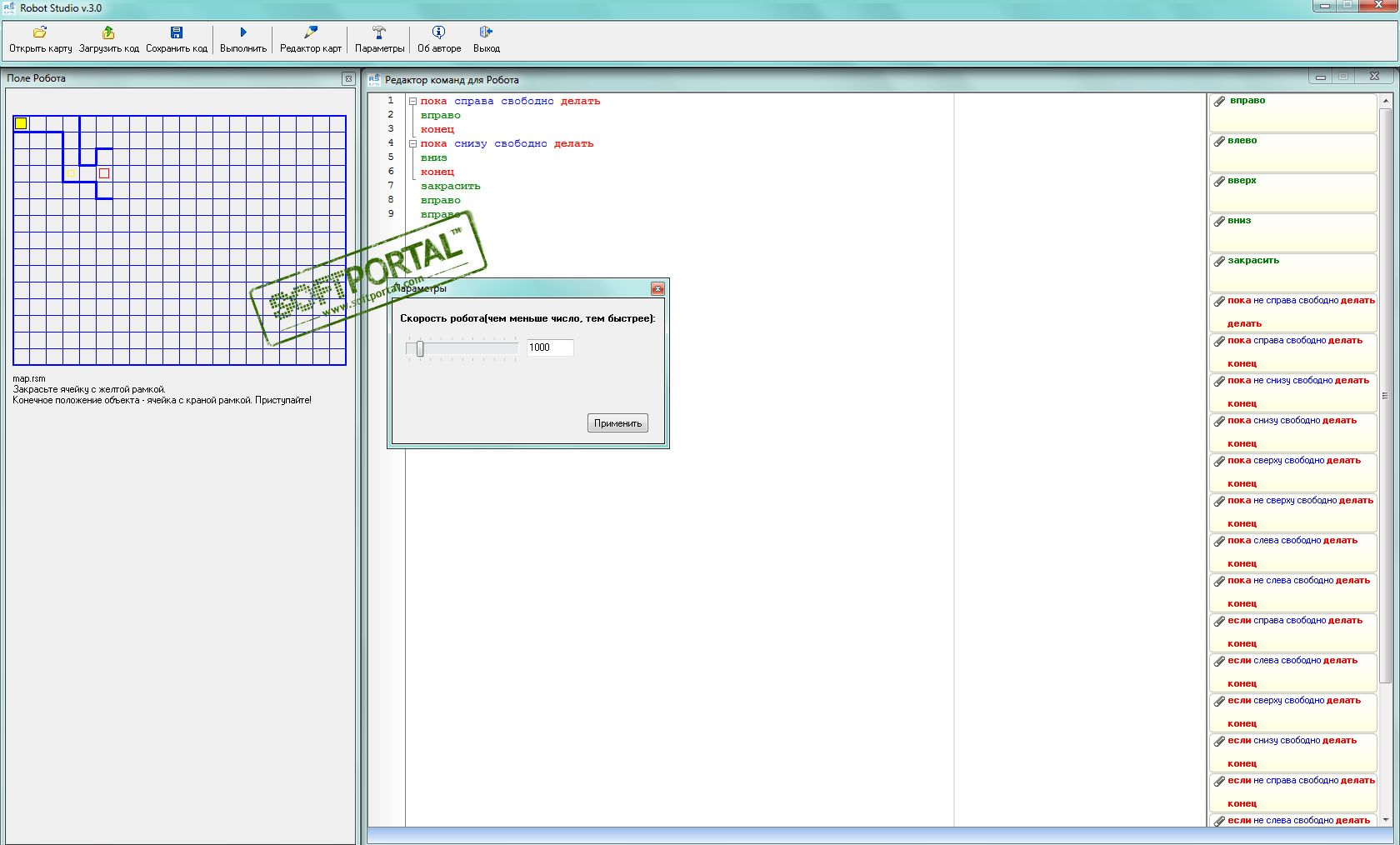Click paperclip icon of 'пока сверху свободно делать'

[1219, 462]
